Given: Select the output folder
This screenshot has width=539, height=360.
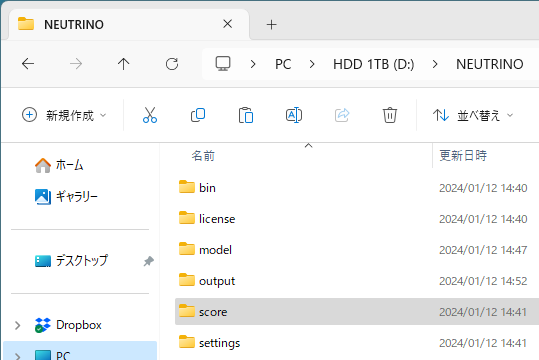Looking at the screenshot, I should pyautogui.click(x=357, y=281).
